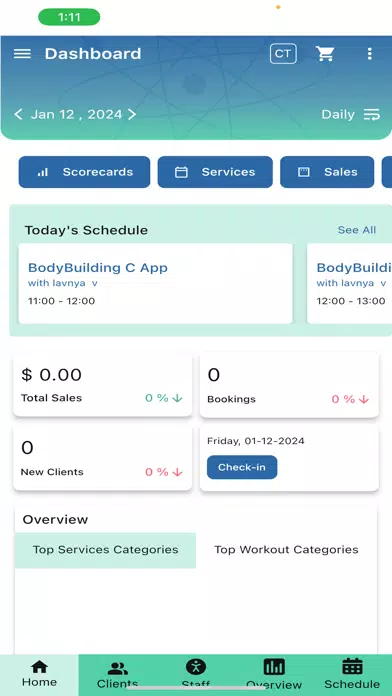Open the CT profile badge
Image resolution: width=392 pixels, height=696 pixels.
283,54
